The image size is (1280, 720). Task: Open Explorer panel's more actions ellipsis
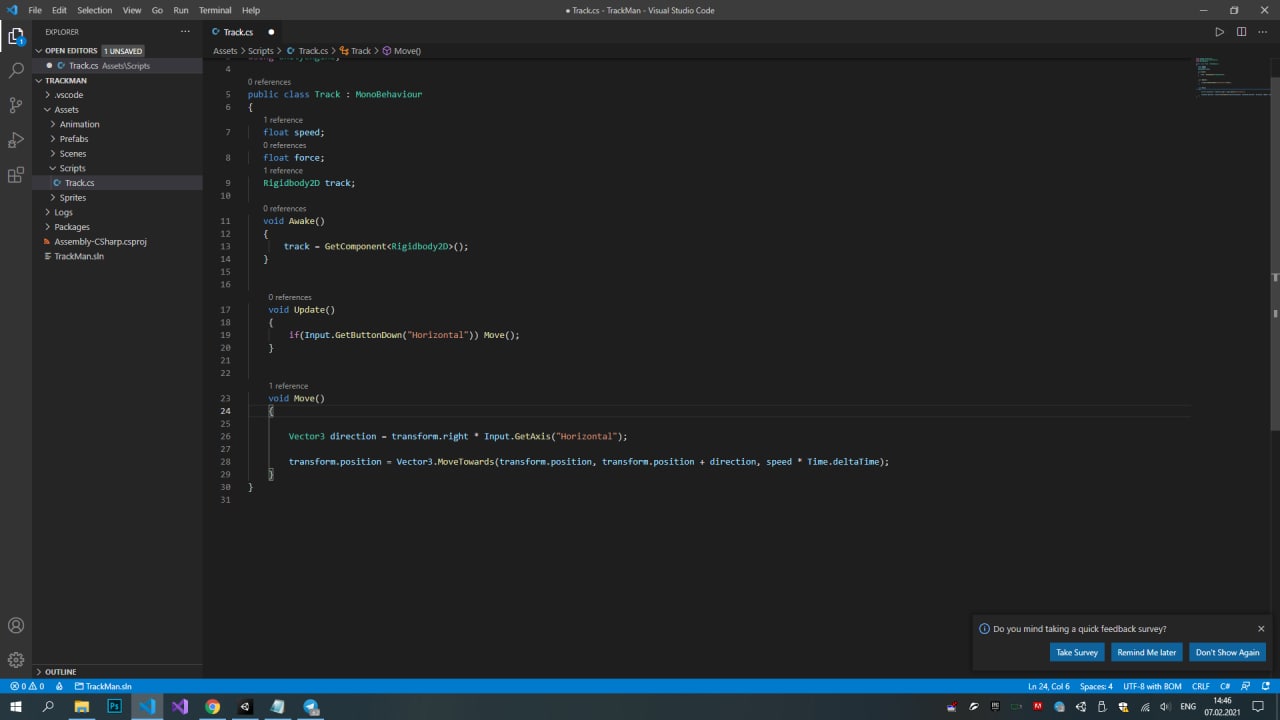coord(185,32)
